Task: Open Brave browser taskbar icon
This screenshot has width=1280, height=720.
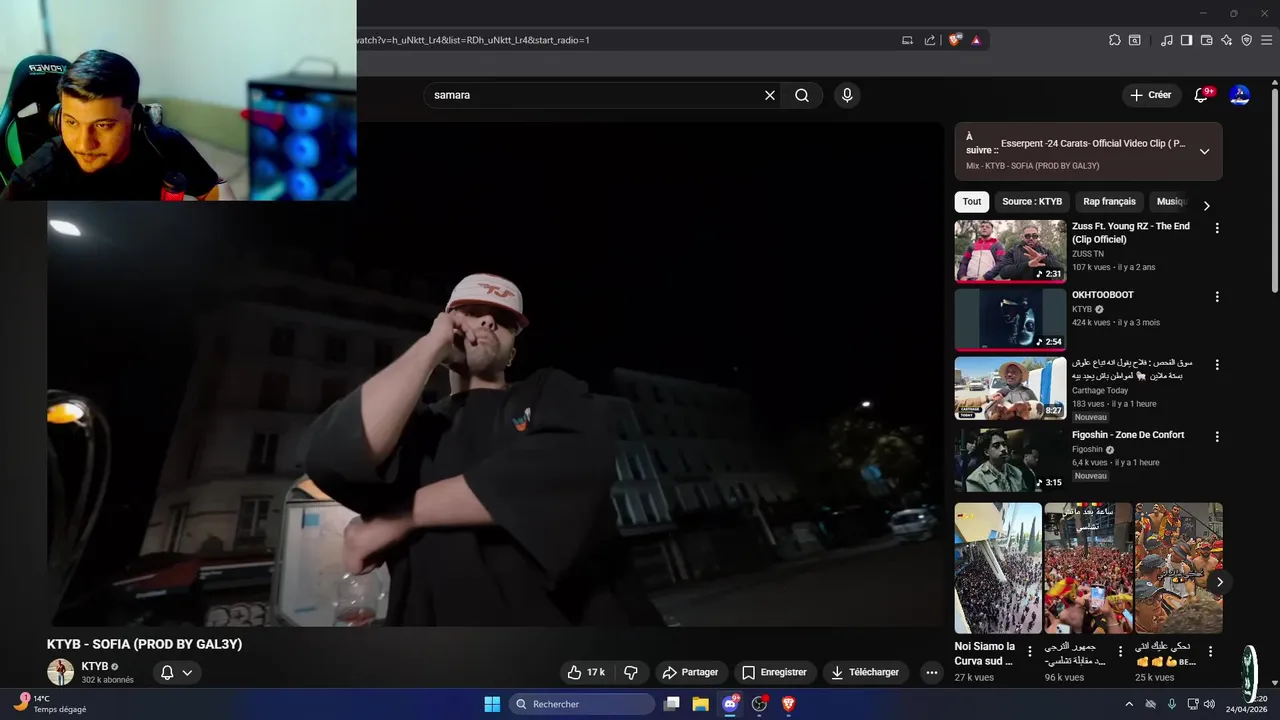Action: pyautogui.click(x=788, y=704)
